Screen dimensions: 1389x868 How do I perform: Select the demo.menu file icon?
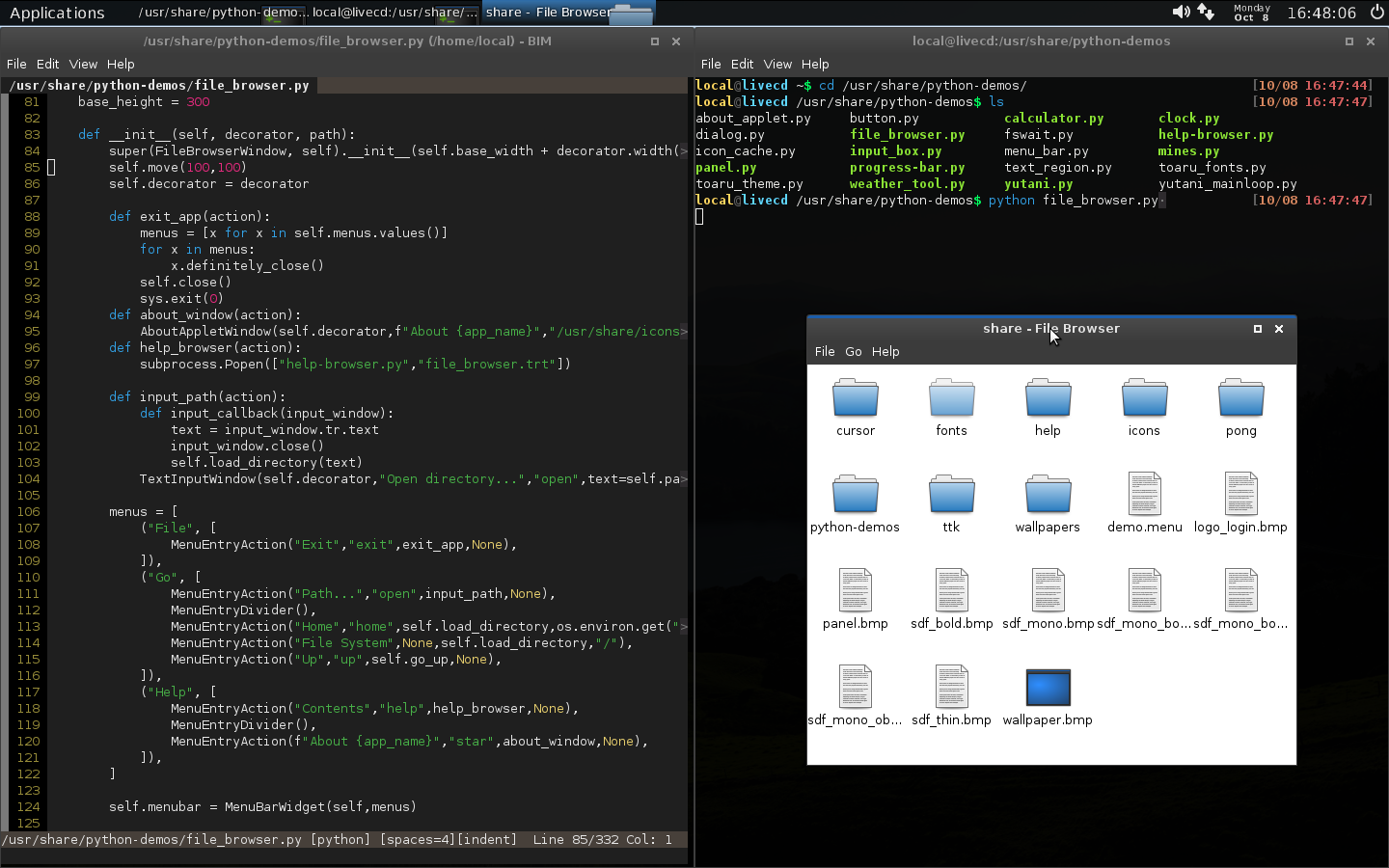click(1144, 494)
